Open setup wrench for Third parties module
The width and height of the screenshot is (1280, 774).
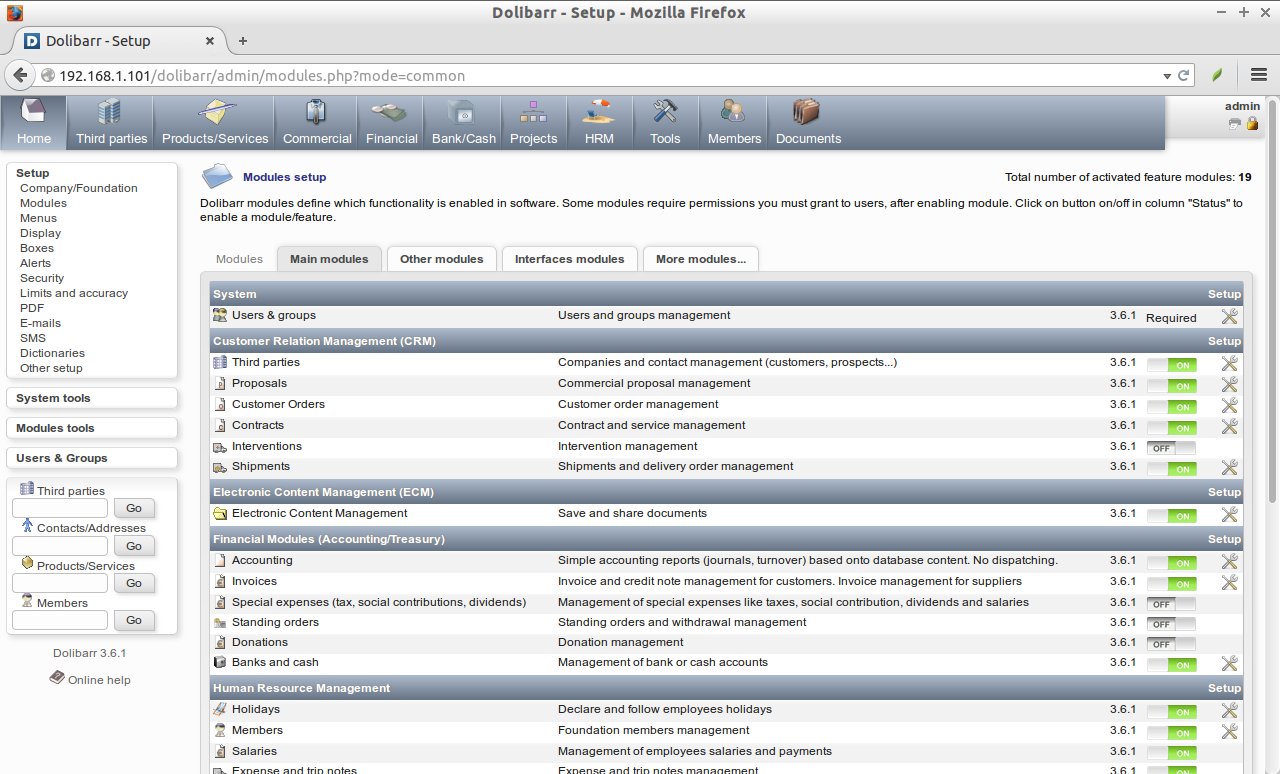[x=1229, y=363]
